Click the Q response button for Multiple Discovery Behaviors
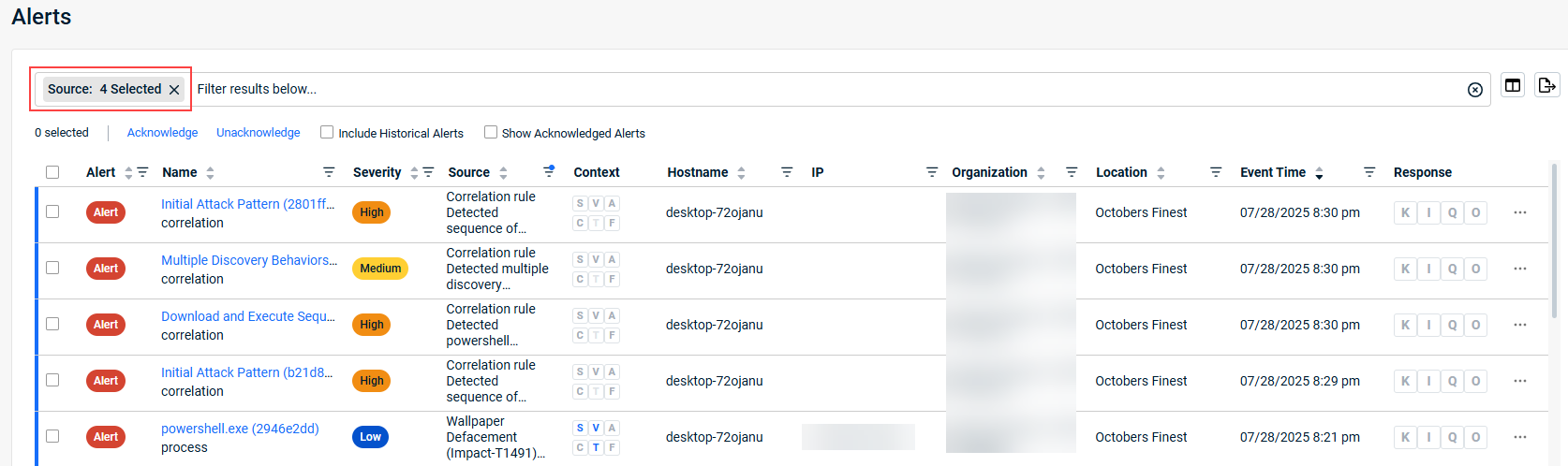Image resolution: width=1568 pixels, height=466 pixels. tap(1452, 269)
